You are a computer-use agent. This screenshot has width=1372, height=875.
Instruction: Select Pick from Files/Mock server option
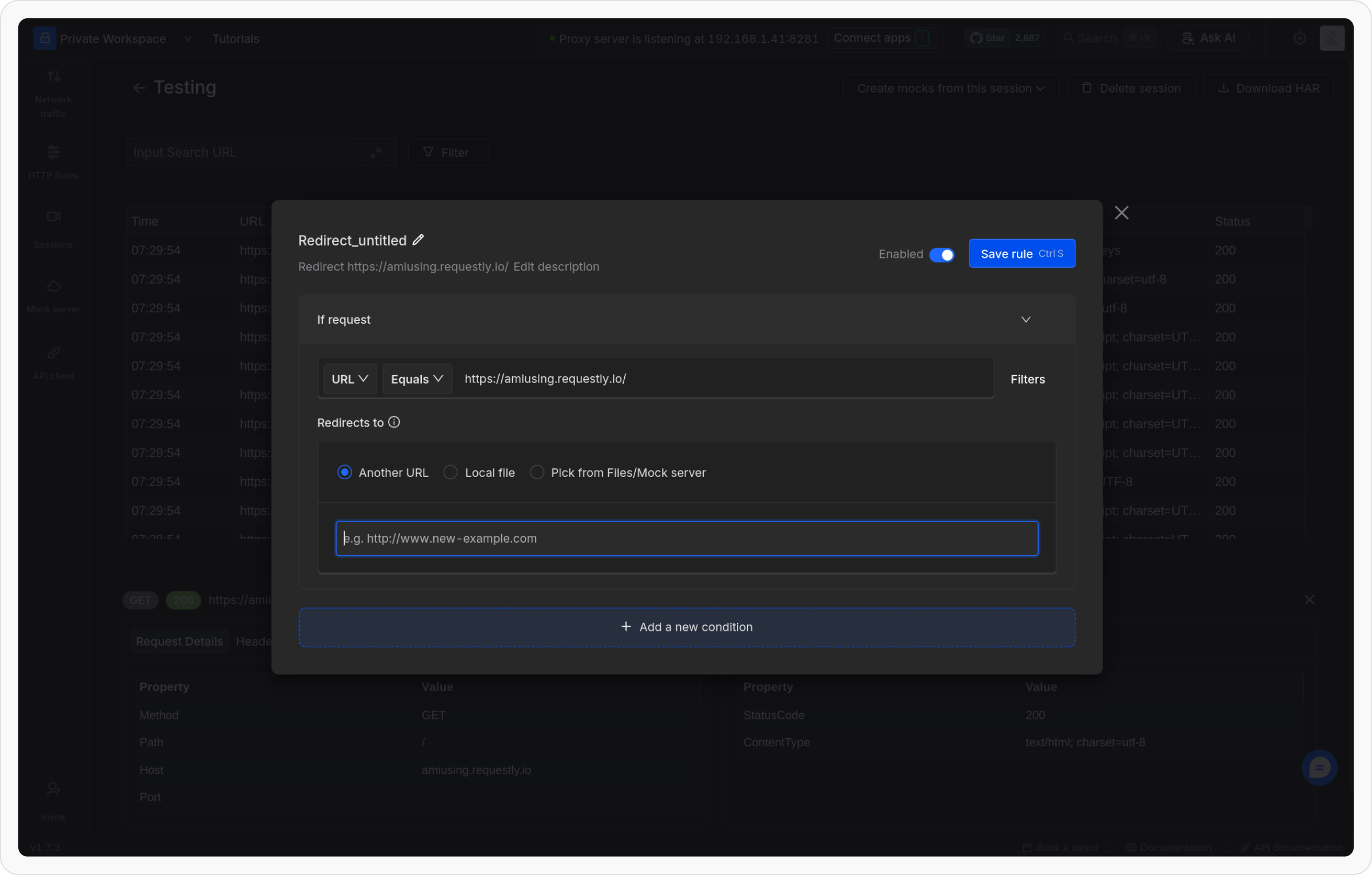point(537,472)
